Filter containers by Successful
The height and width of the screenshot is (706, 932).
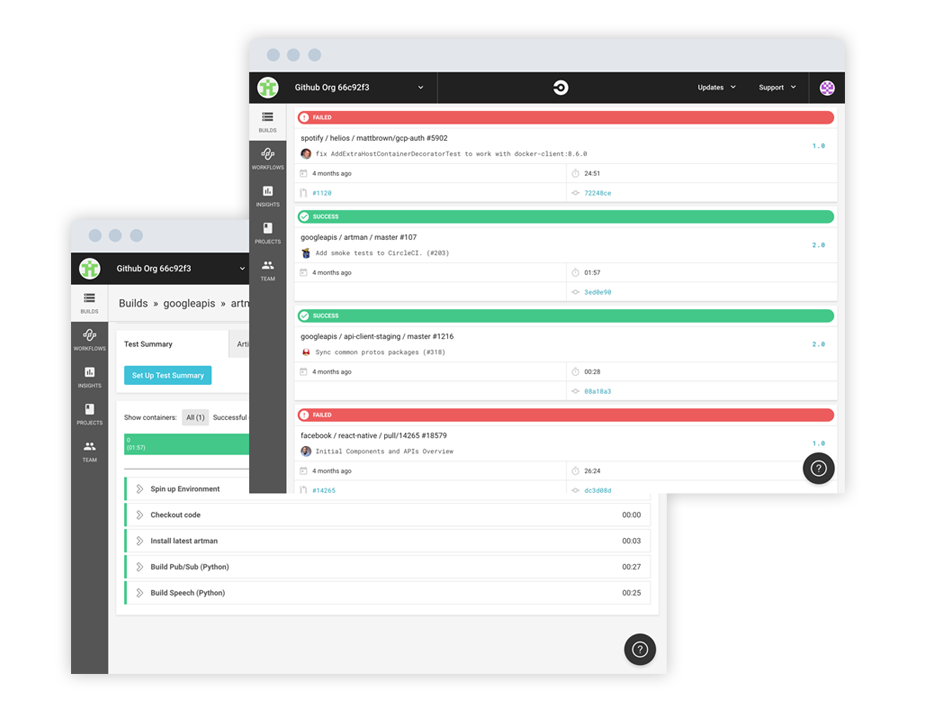pyautogui.click(x=230, y=418)
